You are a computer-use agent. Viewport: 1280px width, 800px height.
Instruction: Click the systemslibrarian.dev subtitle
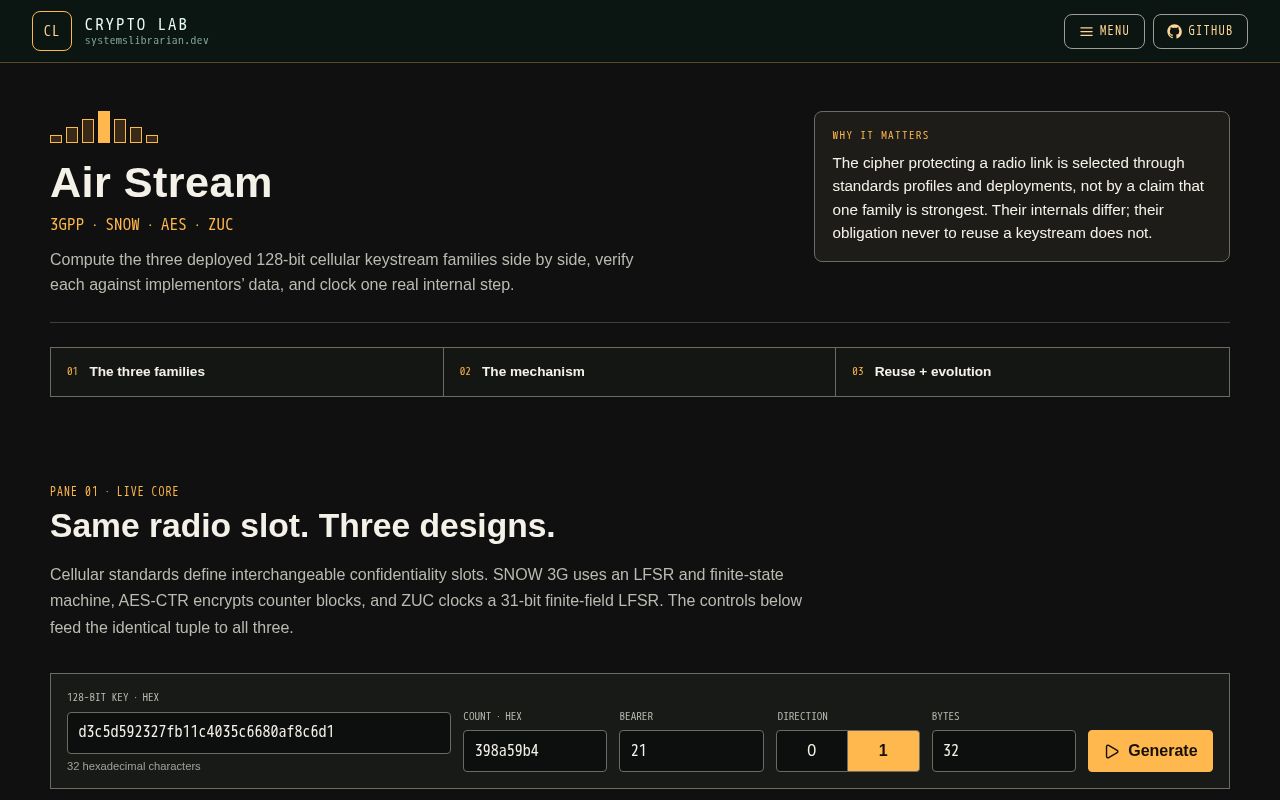(147, 41)
